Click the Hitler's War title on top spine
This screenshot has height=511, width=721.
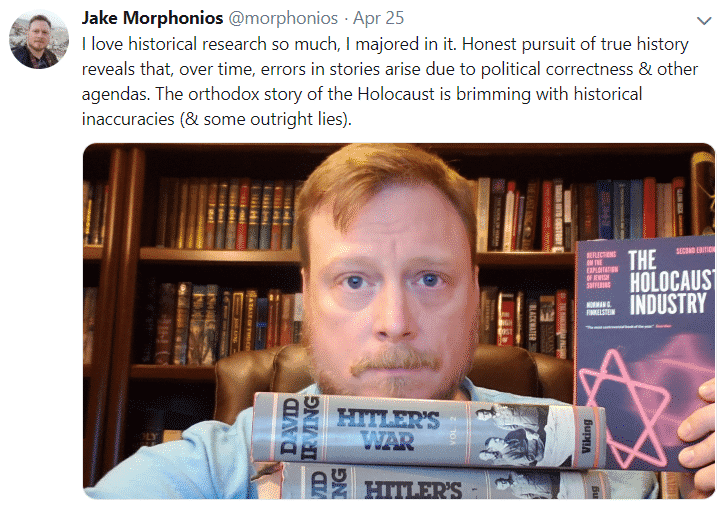click(388, 429)
